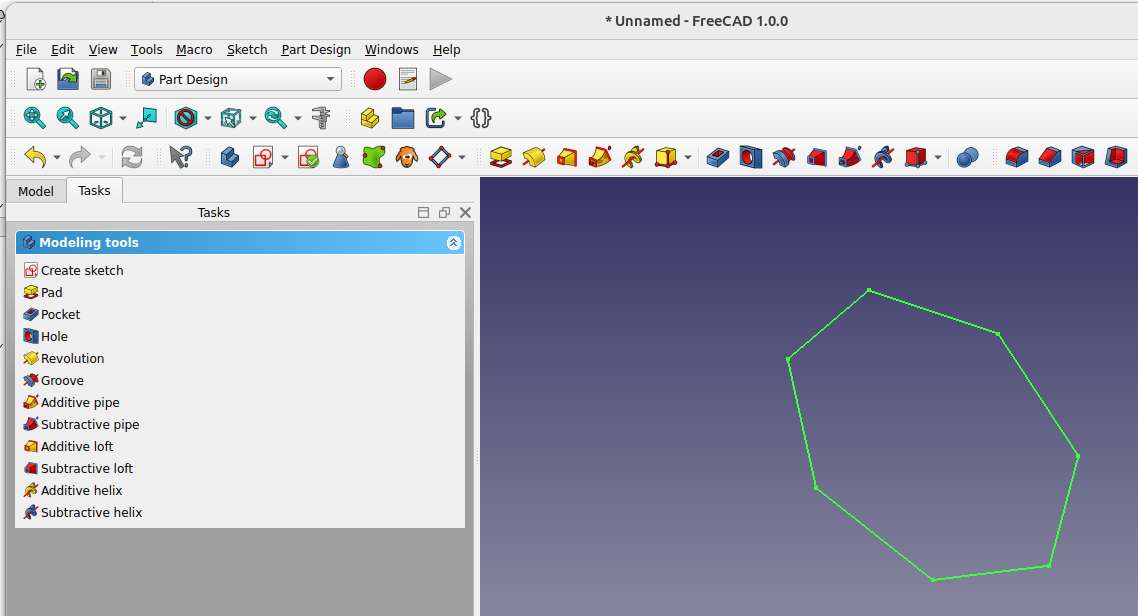Open the Make Link dropdown arrow
Image resolution: width=1138 pixels, height=616 pixels.
point(458,118)
